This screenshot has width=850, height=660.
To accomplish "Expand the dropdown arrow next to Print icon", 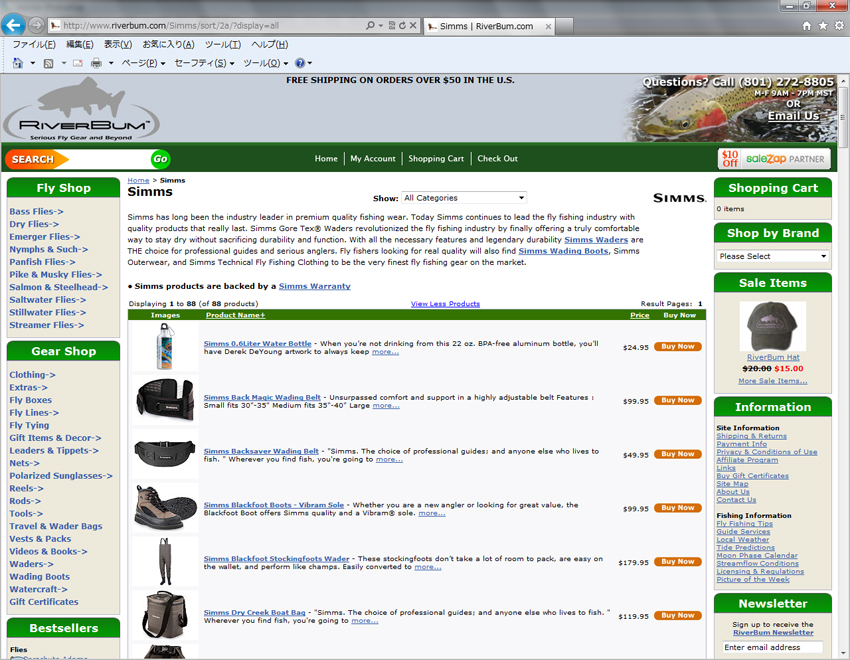I will tap(111, 63).
